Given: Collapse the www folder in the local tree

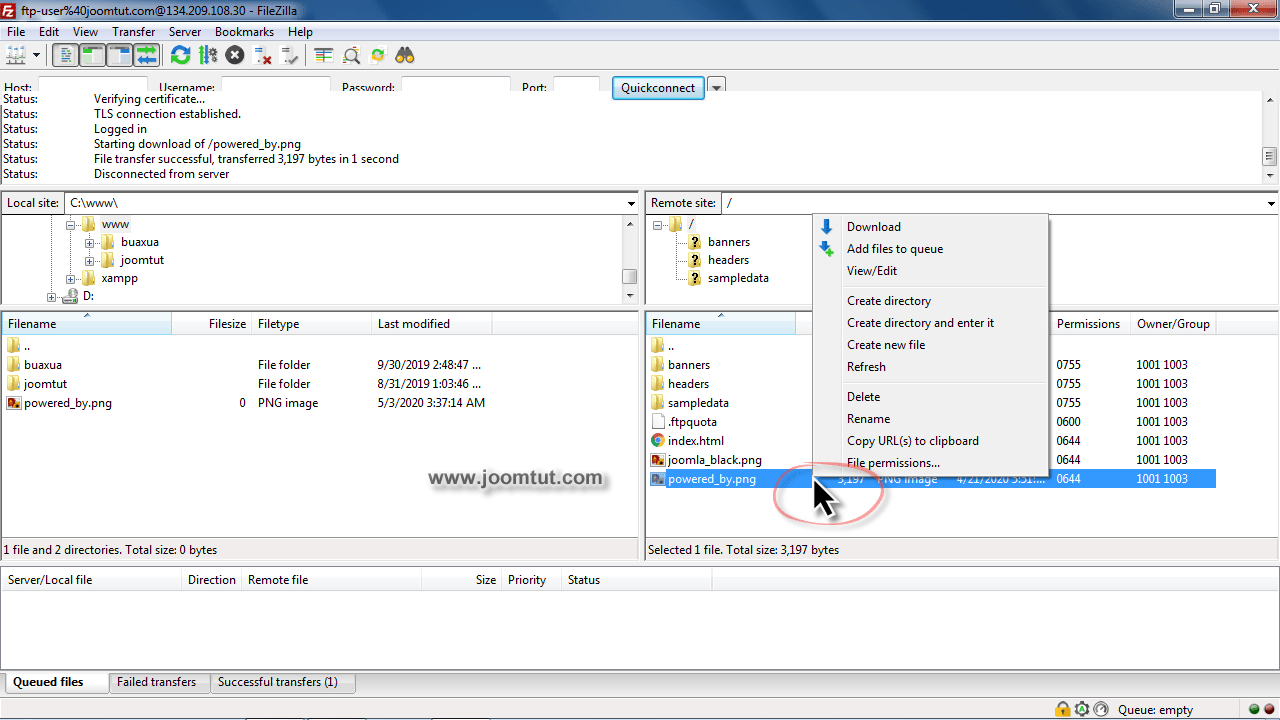Looking at the screenshot, I should coord(70,223).
